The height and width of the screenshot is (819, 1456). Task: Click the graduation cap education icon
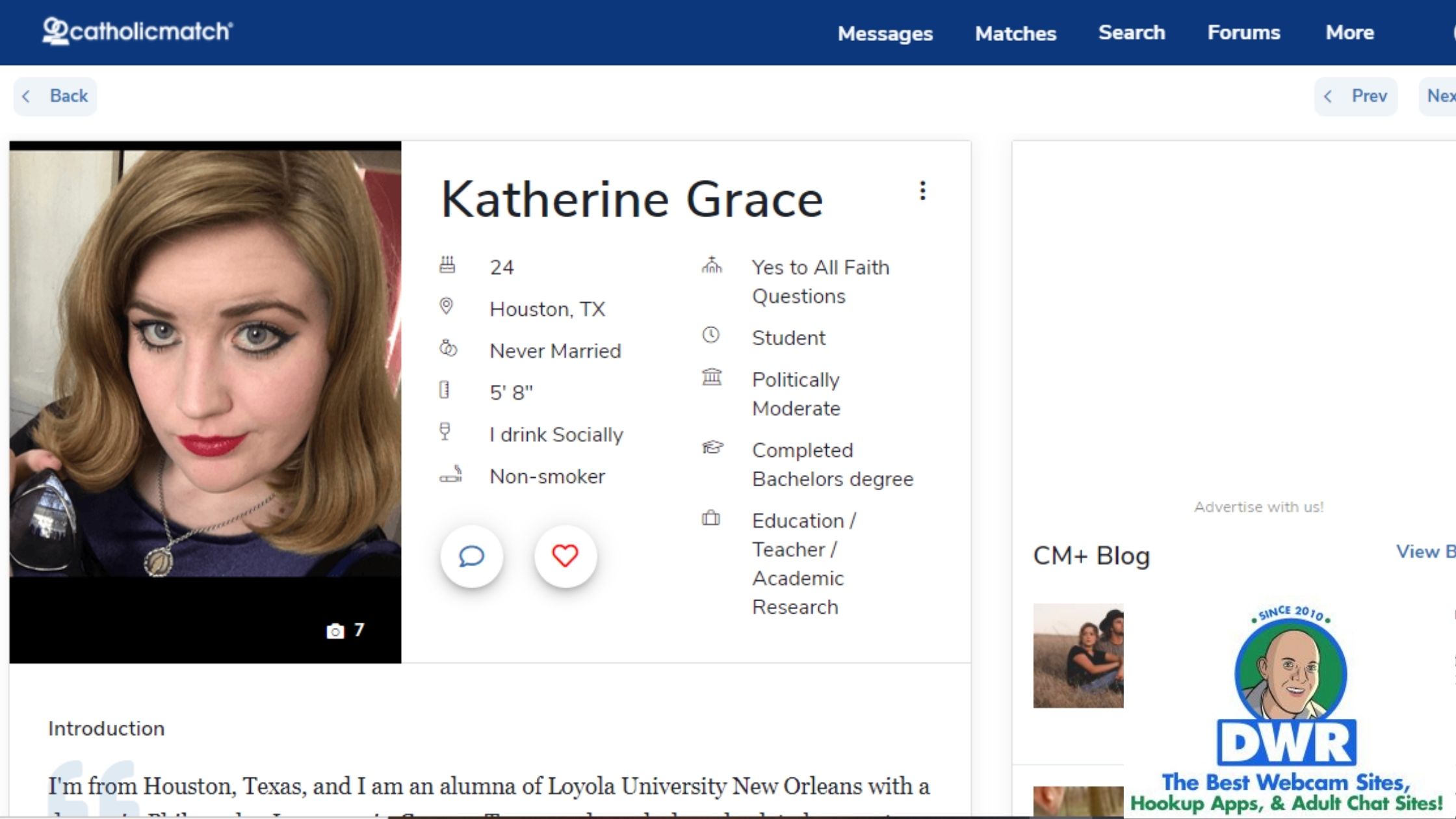coord(712,447)
